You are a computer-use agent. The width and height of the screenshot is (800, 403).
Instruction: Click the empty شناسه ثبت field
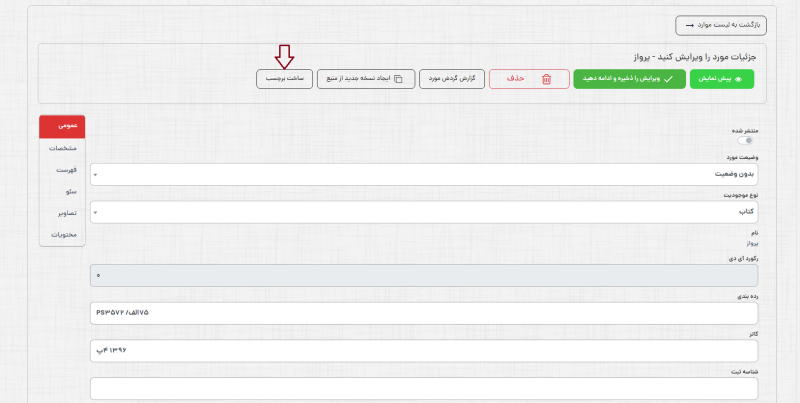click(424, 388)
